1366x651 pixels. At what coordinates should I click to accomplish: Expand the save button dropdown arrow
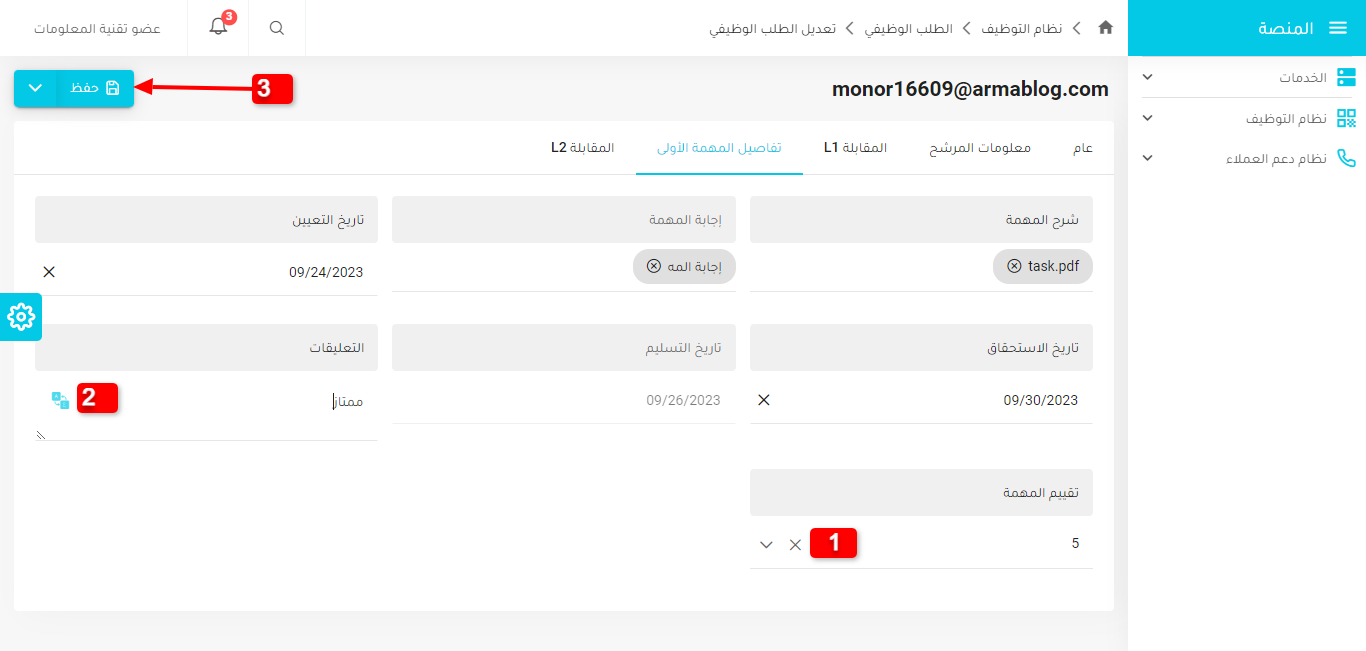click(x=35, y=88)
